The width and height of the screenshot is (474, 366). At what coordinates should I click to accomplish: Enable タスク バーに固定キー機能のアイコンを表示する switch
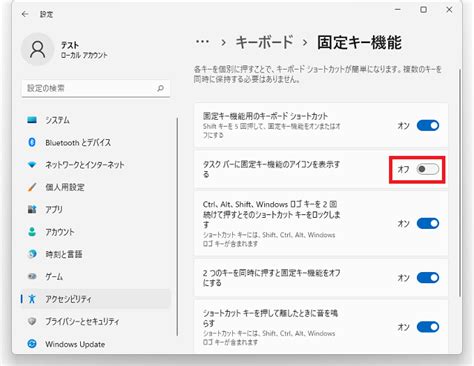(x=428, y=169)
